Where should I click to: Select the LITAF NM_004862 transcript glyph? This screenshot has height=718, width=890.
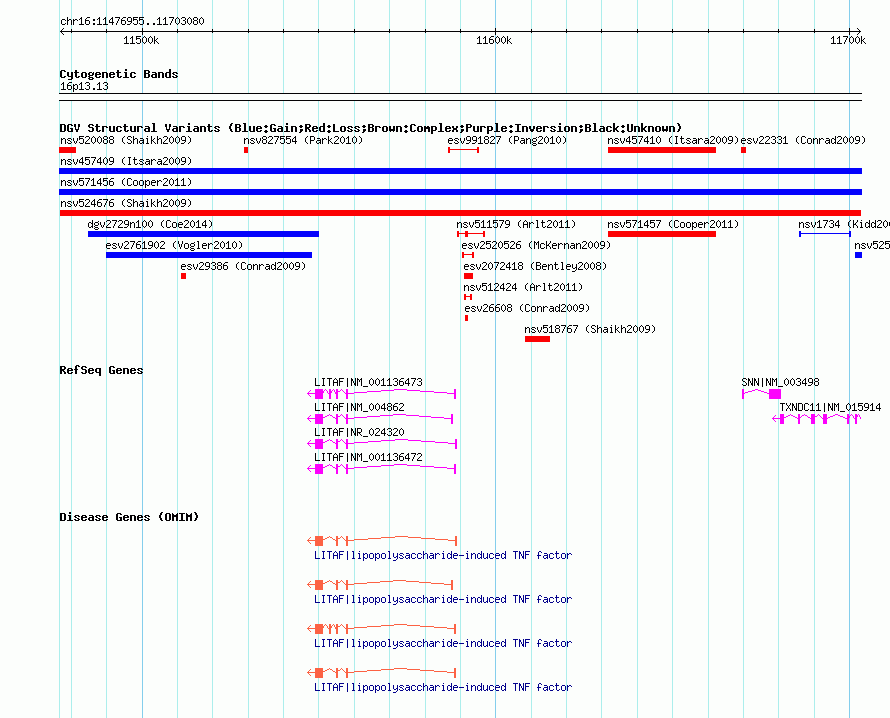[380, 418]
